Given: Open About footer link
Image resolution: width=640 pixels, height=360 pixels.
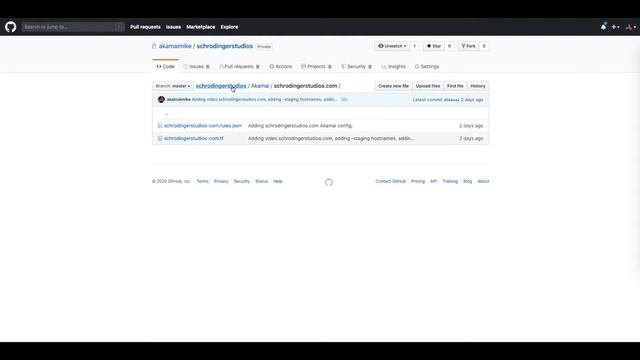Looking at the screenshot, I should (483, 181).
